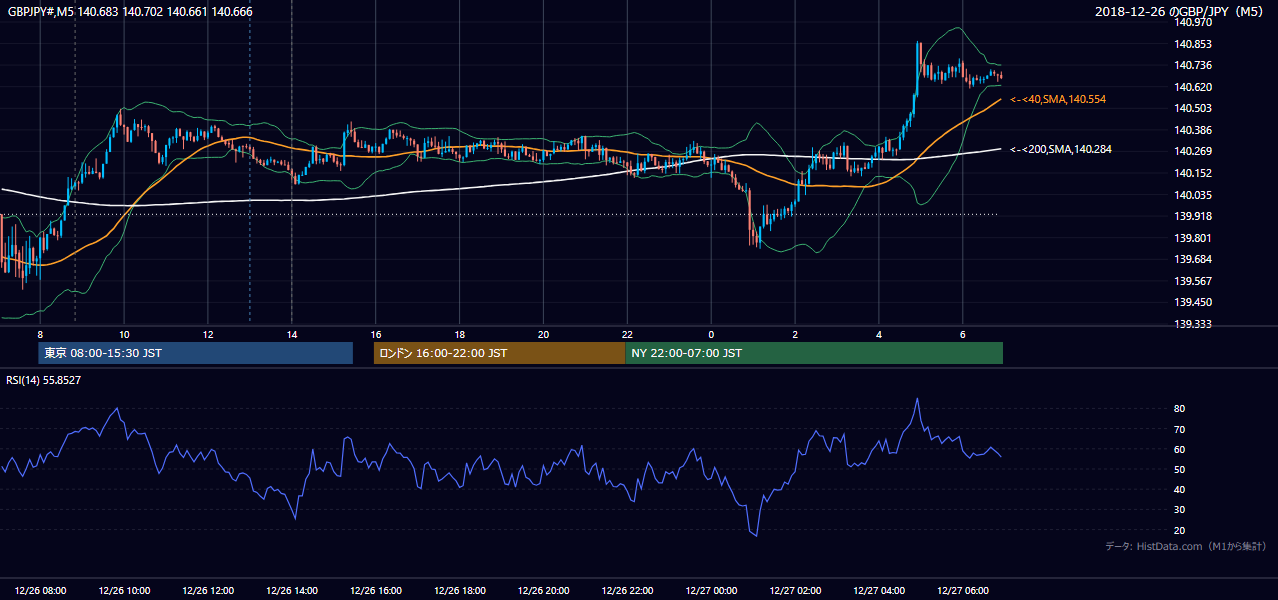Click the 12/26 14:00 bottom date label
This screenshot has height=600, width=1278.
292,590
